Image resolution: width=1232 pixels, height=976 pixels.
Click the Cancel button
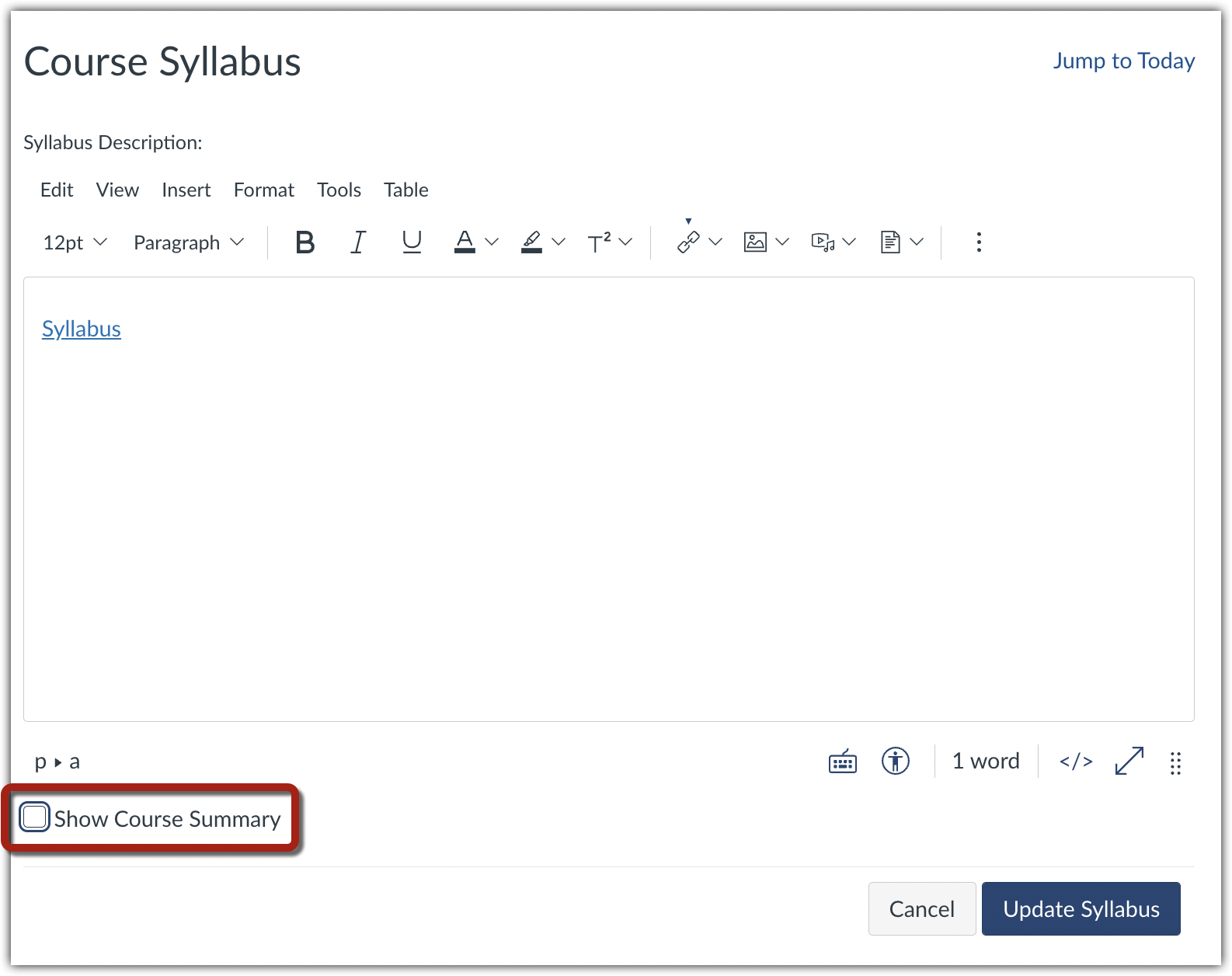(x=922, y=908)
